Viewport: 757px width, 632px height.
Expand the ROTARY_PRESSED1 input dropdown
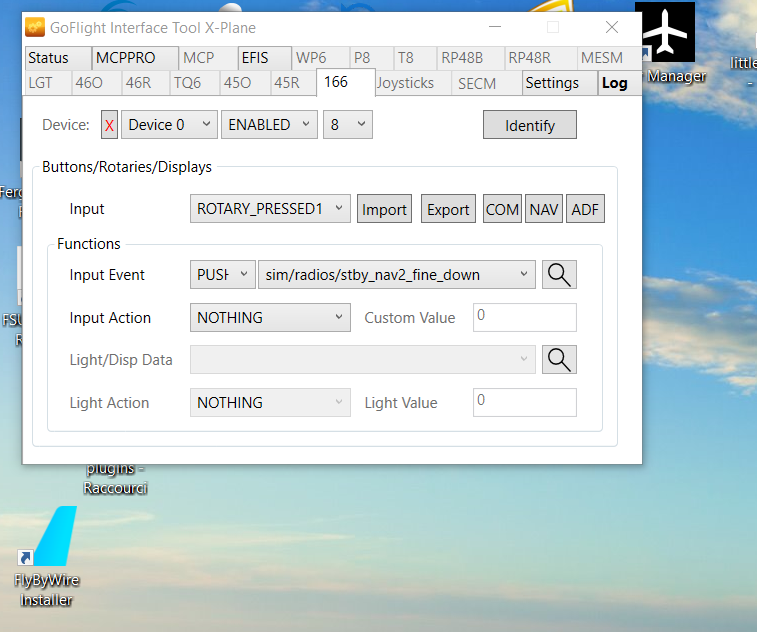coord(270,209)
